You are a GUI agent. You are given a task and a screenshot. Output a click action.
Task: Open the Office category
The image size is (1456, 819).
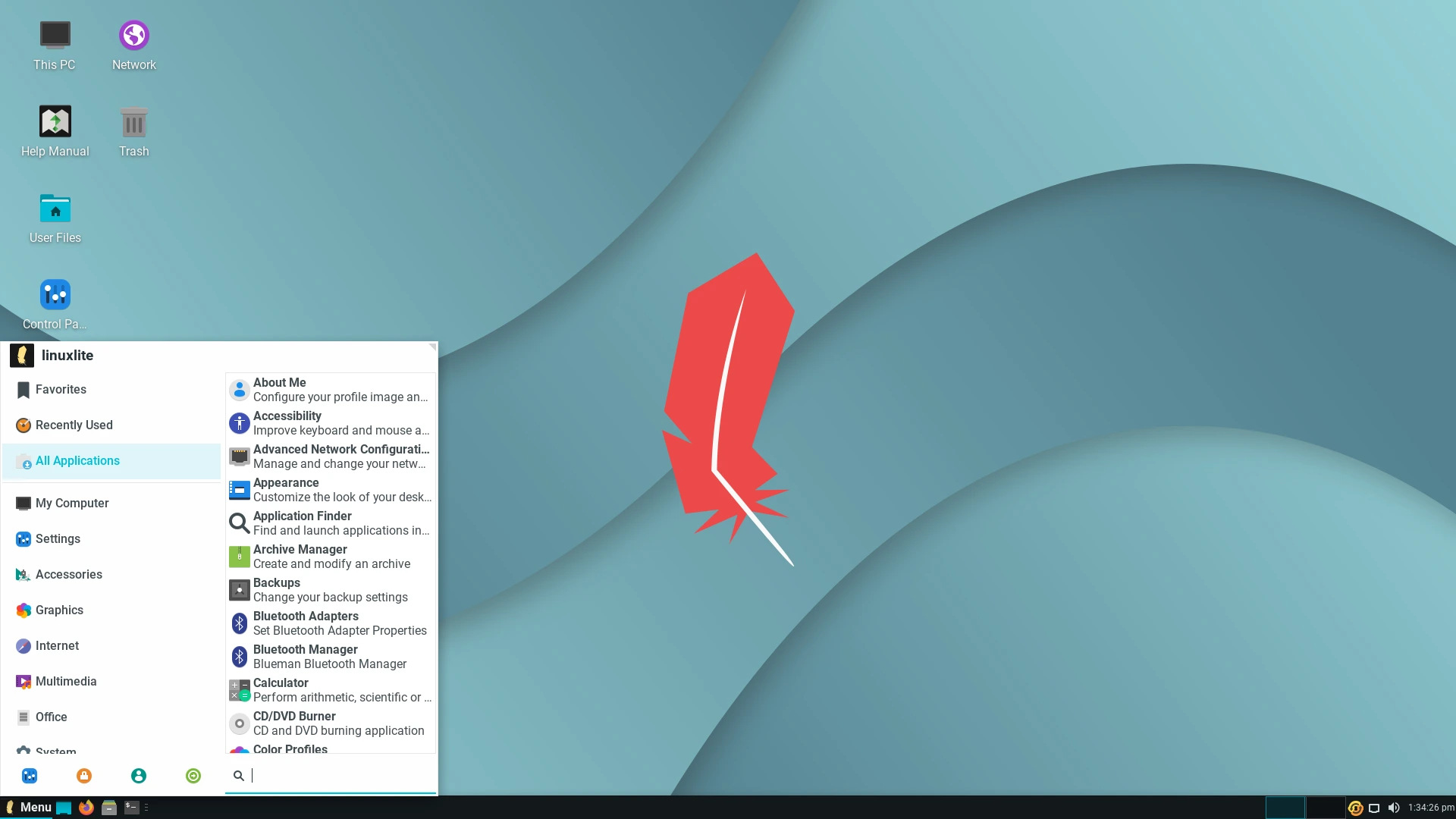pos(111,717)
